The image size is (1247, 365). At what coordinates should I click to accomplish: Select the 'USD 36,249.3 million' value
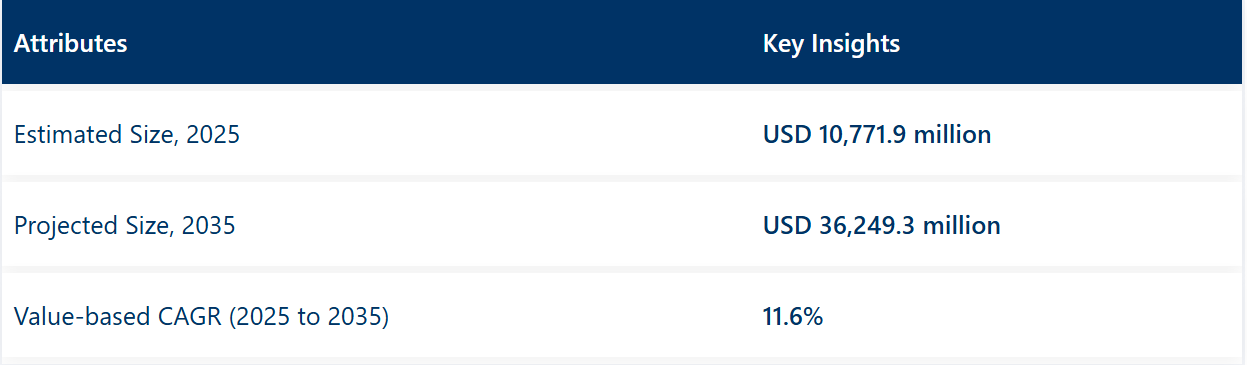click(x=881, y=226)
